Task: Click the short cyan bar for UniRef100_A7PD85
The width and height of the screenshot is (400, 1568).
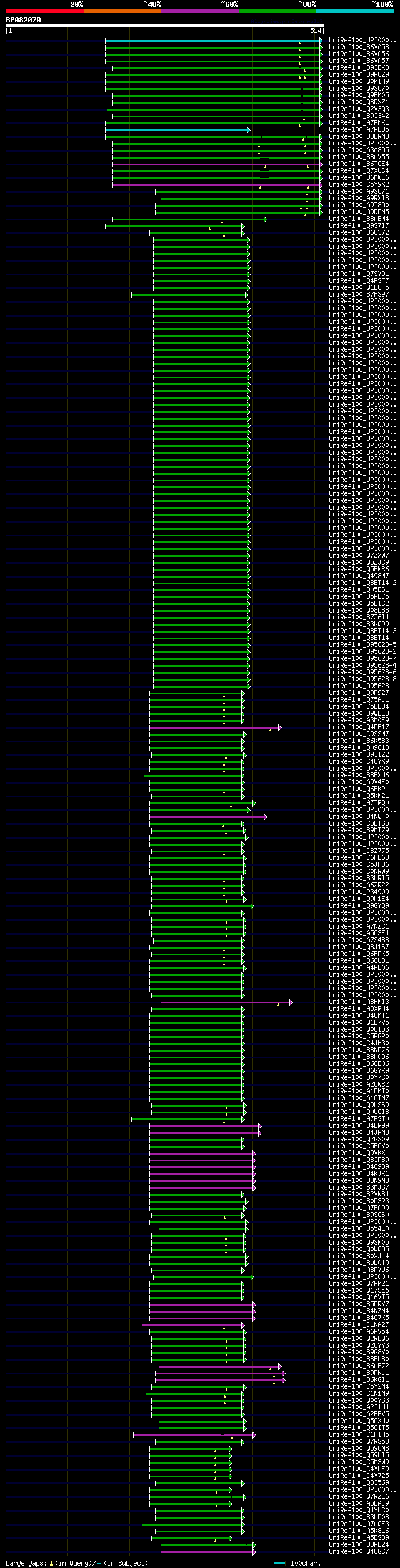Action: [x=177, y=131]
